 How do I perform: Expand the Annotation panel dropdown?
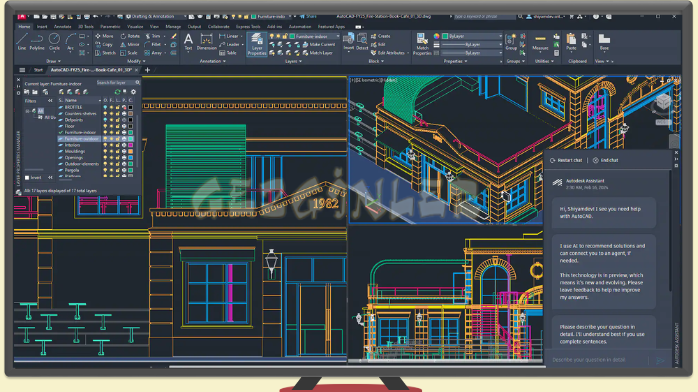point(212,61)
